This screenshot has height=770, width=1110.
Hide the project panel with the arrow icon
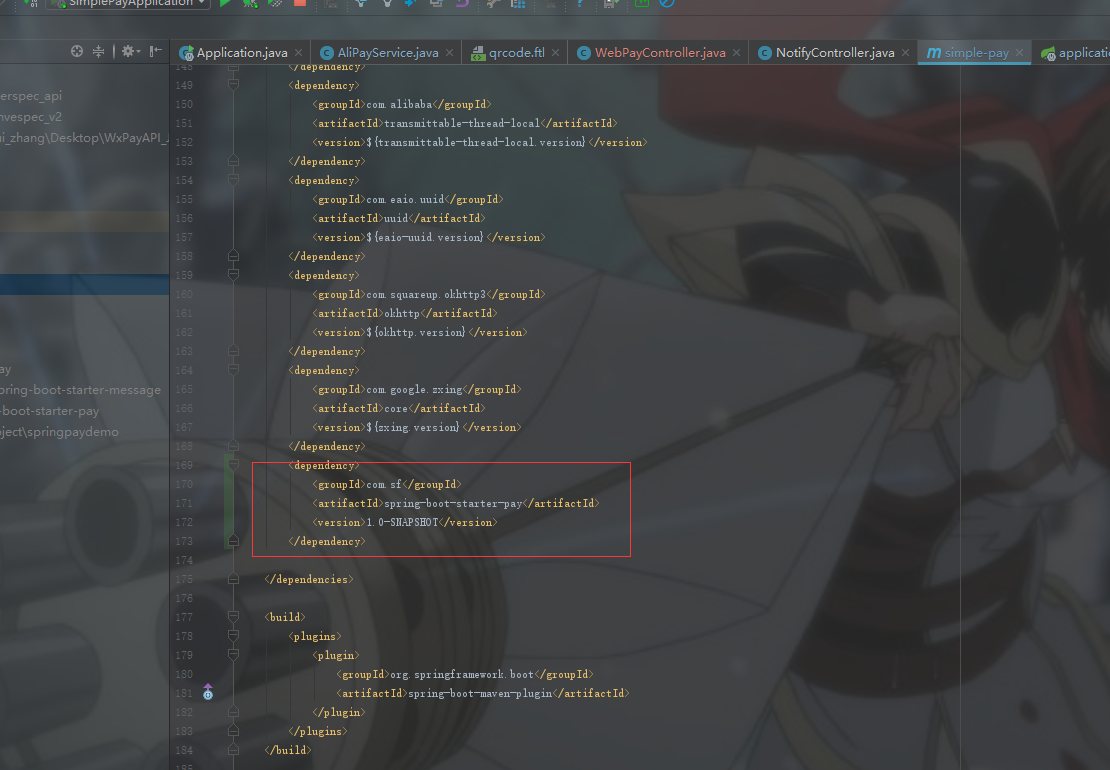point(156,51)
